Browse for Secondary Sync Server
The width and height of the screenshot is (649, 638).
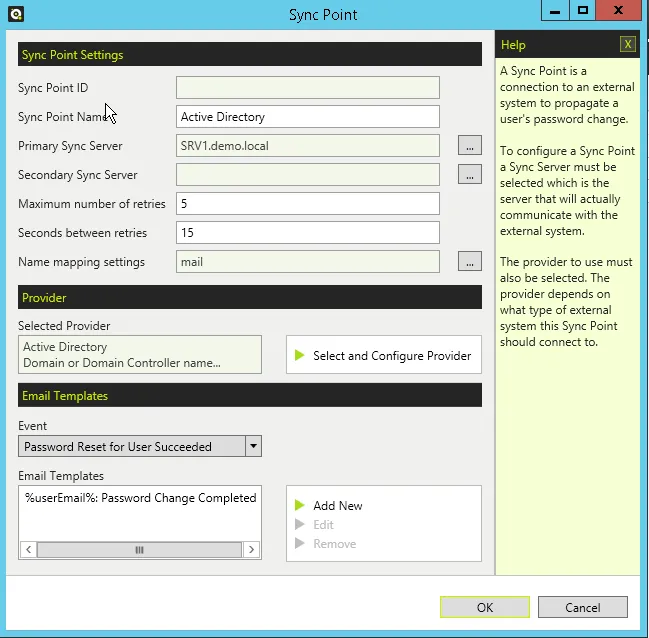pyautogui.click(x=469, y=174)
